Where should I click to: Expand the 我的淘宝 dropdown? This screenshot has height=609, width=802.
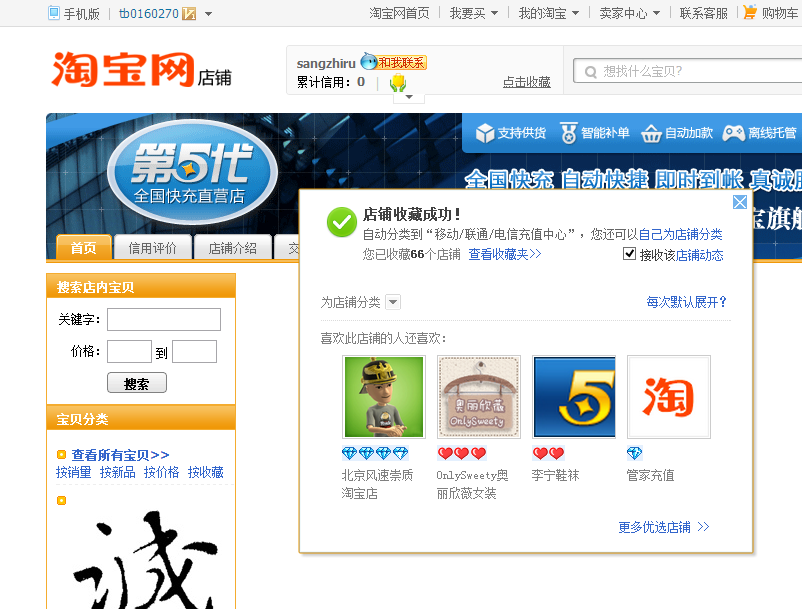pos(575,14)
